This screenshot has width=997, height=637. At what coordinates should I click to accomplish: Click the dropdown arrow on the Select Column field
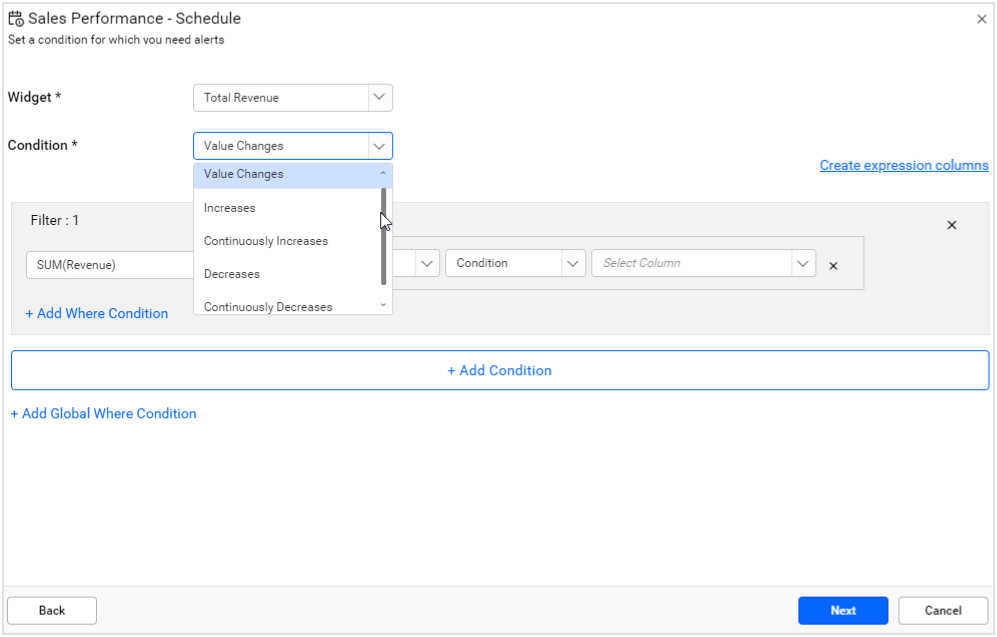pyautogui.click(x=802, y=263)
